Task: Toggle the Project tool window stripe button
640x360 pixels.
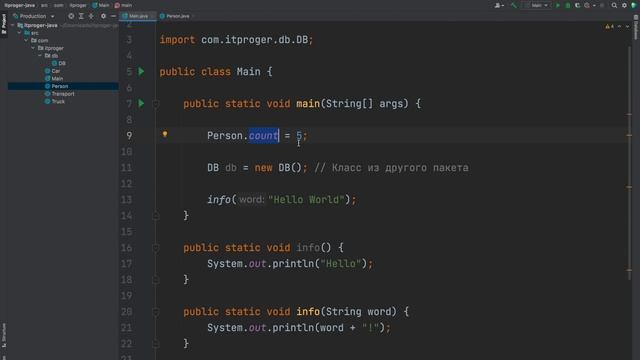Action: pyautogui.click(x=4, y=25)
